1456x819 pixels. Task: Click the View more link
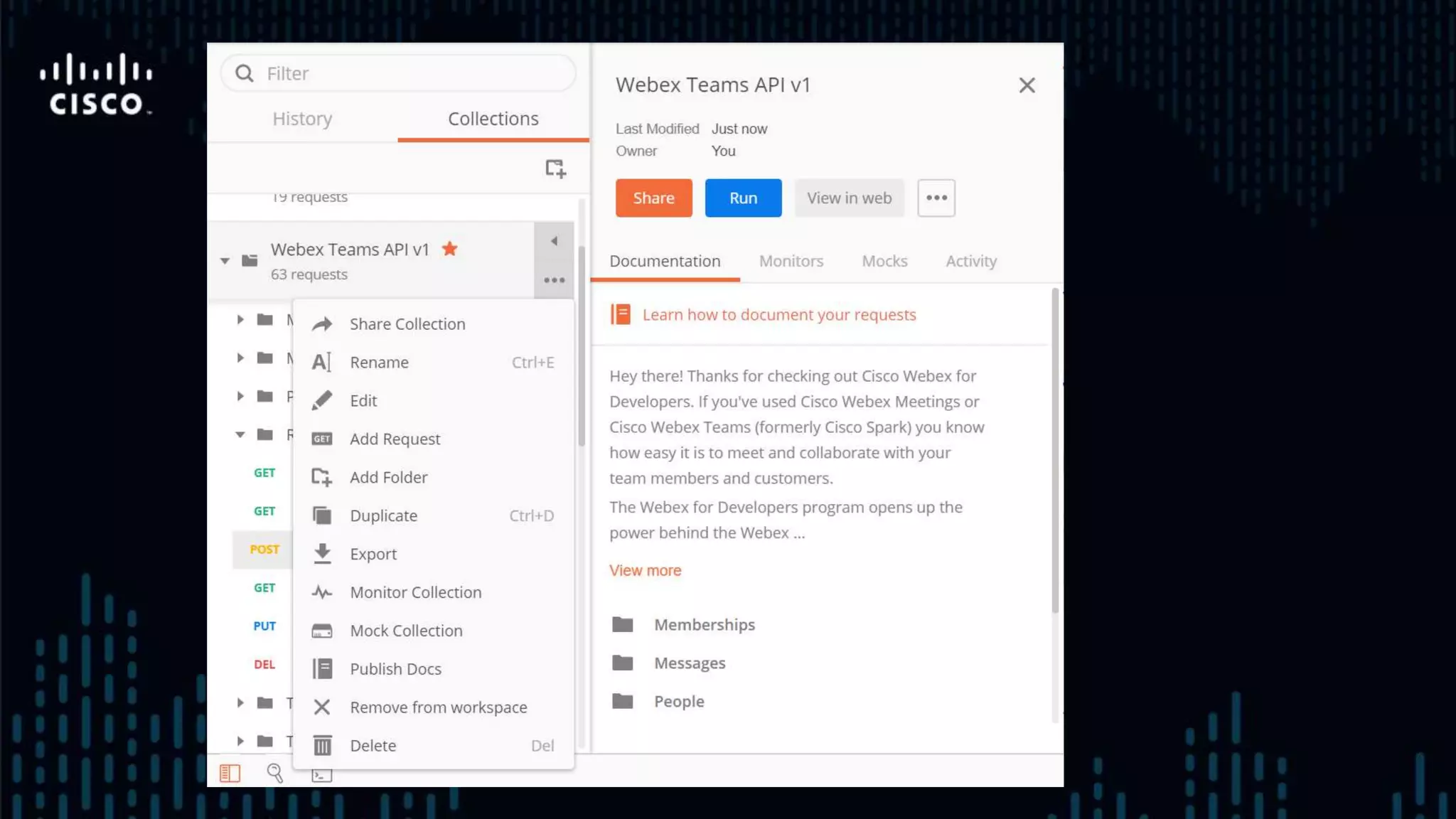click(645, 570)
